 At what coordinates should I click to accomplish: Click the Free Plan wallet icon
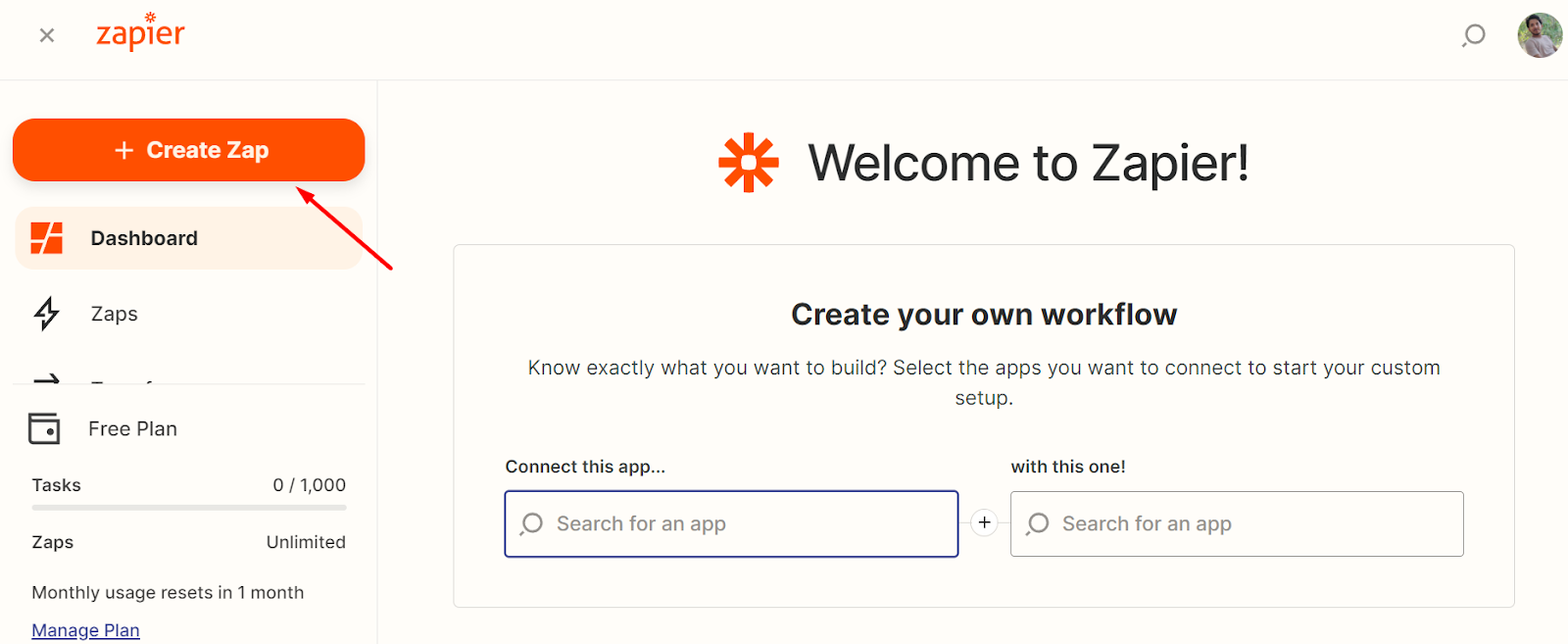tap(44, 428)
